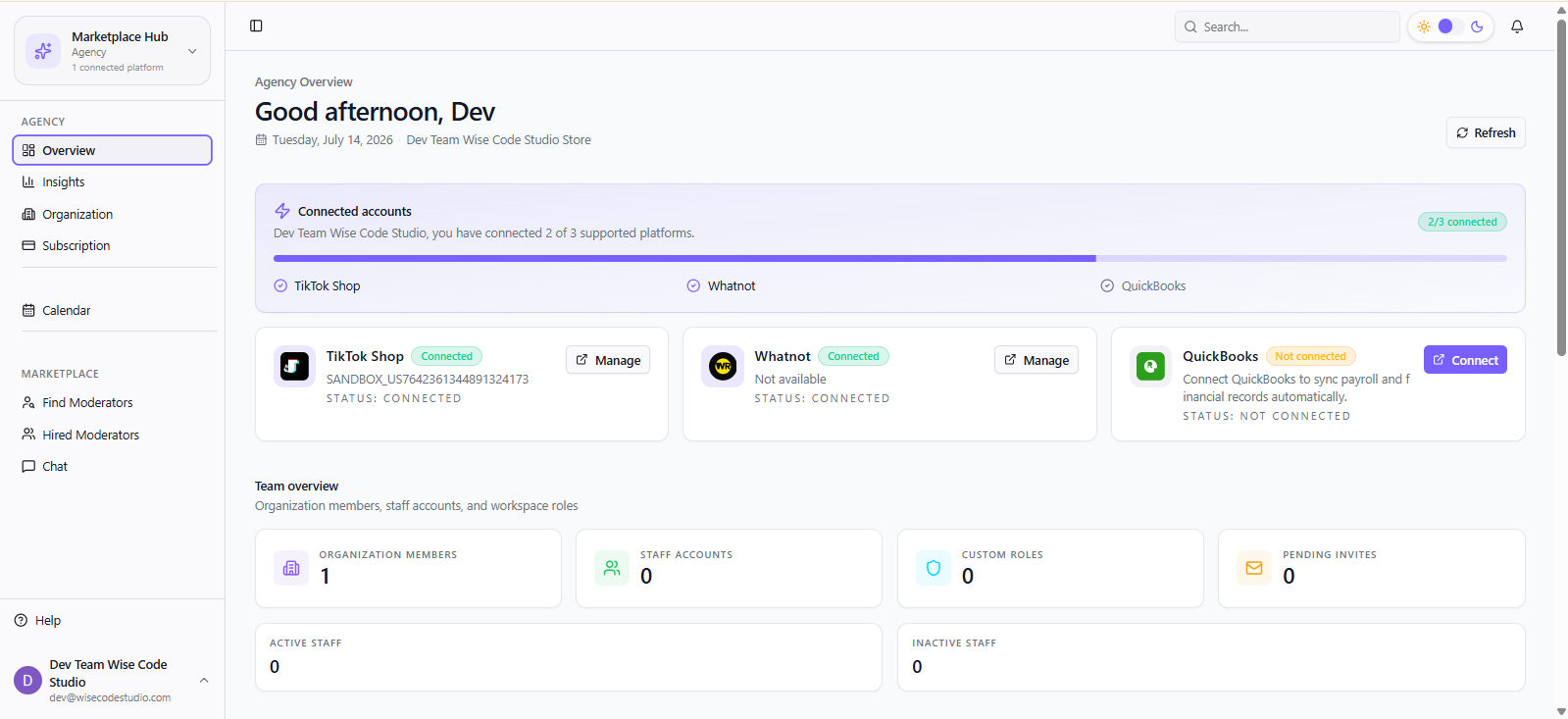
Task: Click the connected platforms progress bar
Action: point(889,259)
